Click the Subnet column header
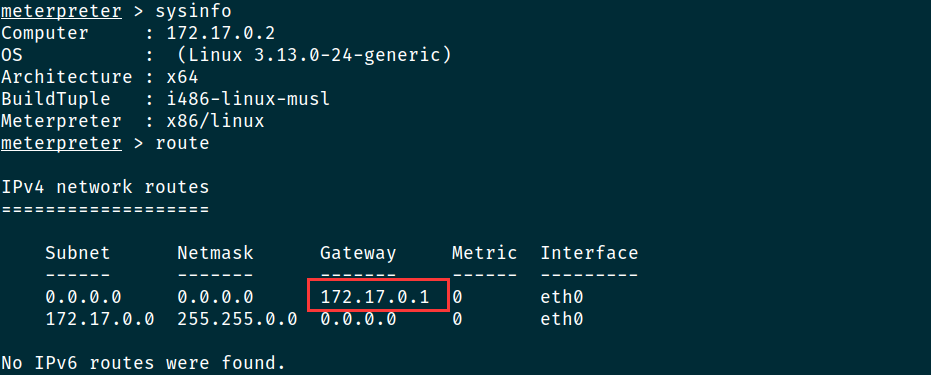The width and height of the screenshot is (931, 375). [78, 253]
